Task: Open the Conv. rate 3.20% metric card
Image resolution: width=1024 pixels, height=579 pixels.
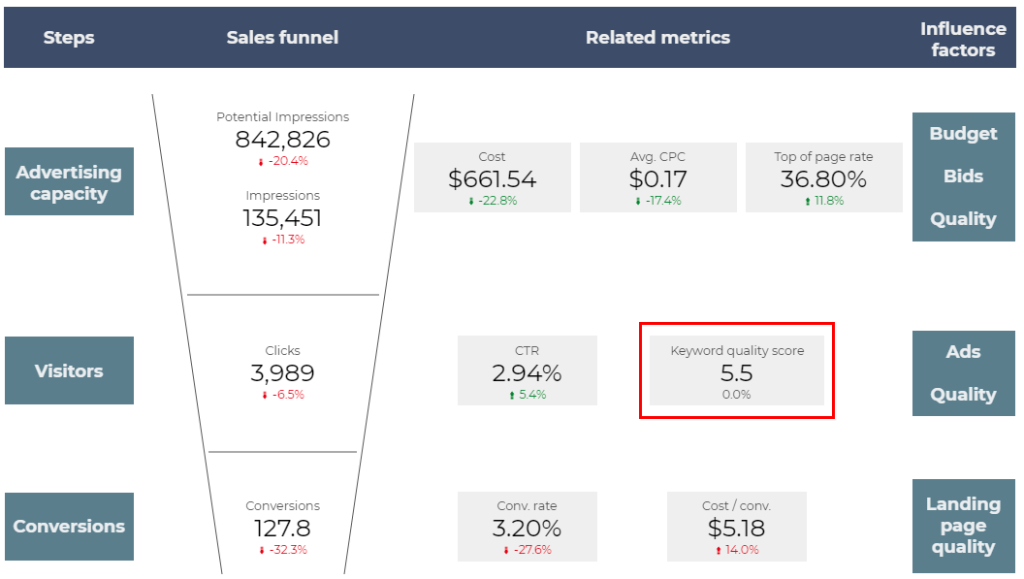Action: coord(527,526)
